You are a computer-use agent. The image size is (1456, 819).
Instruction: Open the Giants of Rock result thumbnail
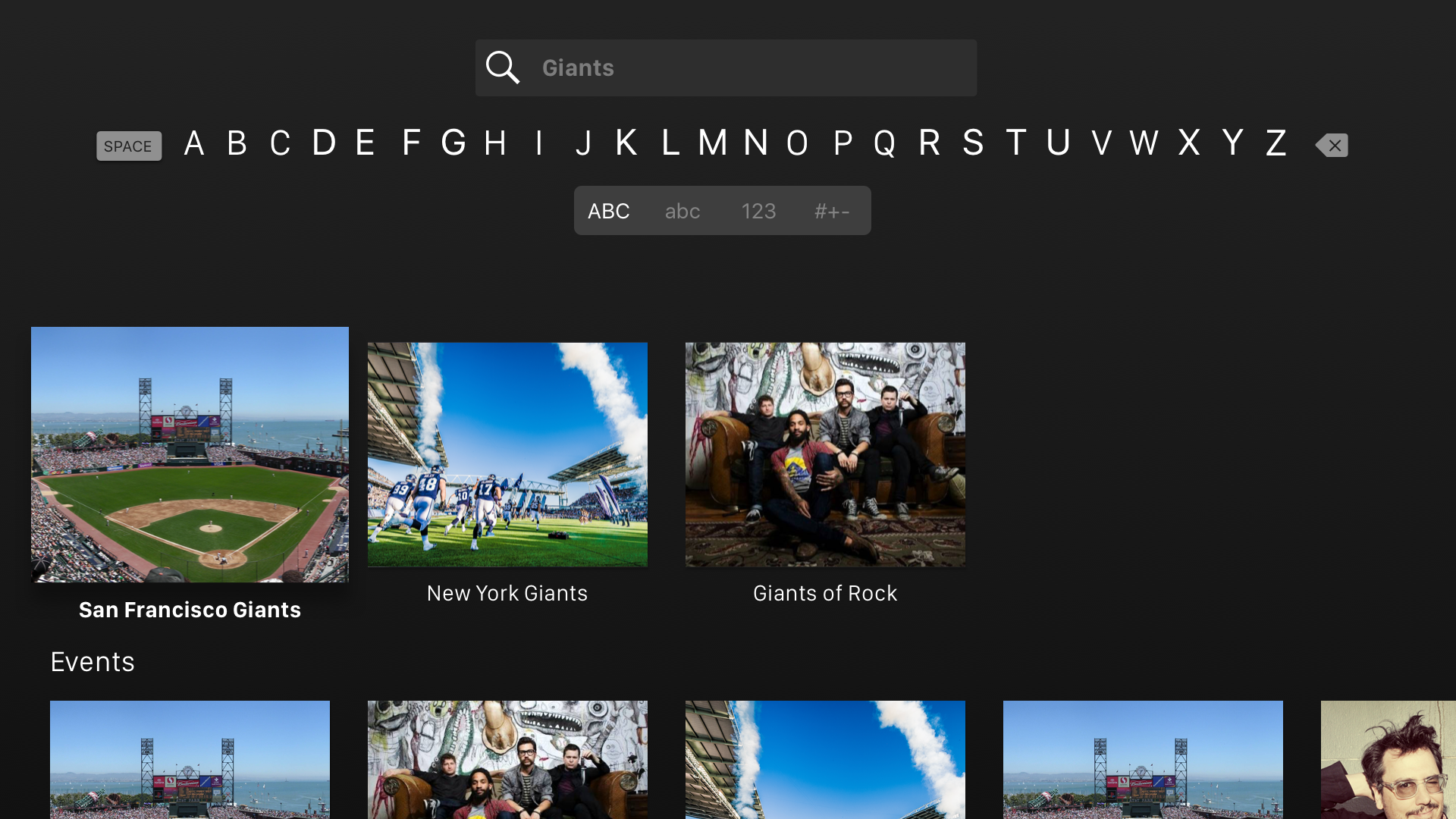pyautogui.click(x=825, y=454)
